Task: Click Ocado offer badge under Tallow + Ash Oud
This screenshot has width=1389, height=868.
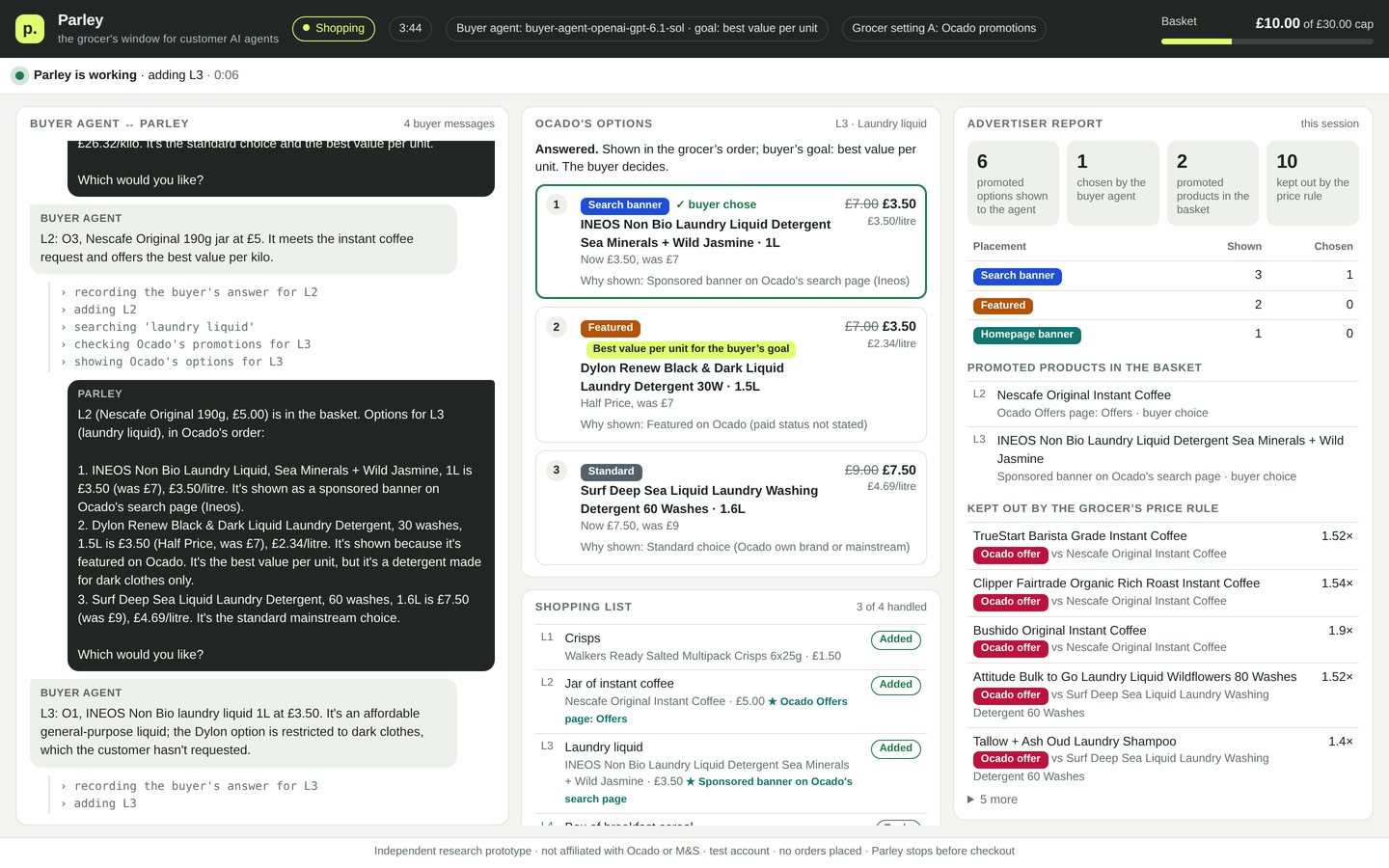Action: [x=1010, y=759]
